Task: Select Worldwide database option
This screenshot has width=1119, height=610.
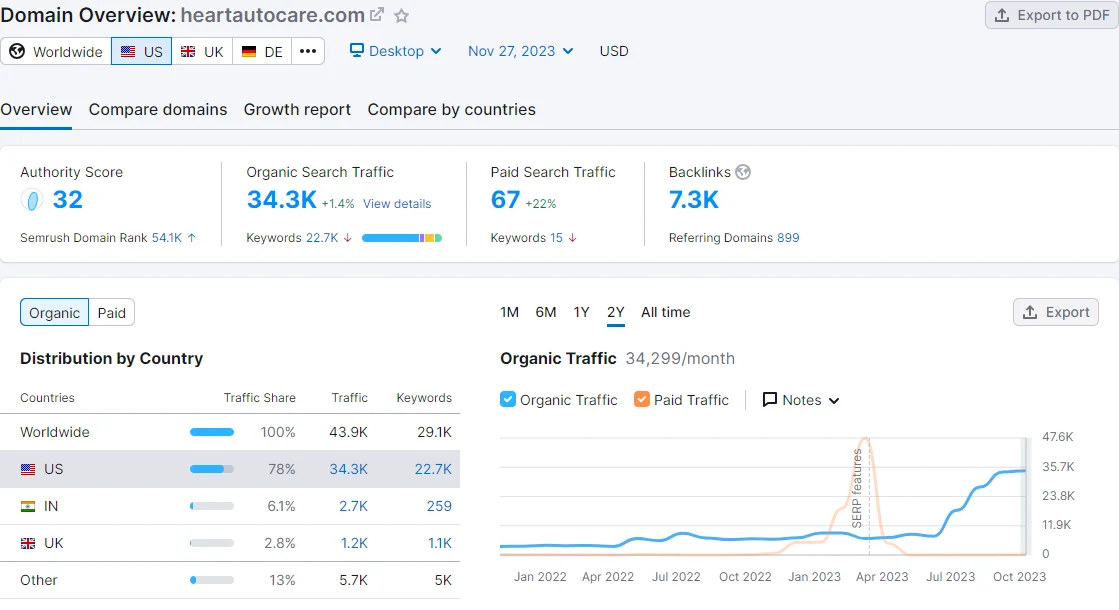Action: click(56, 51)
